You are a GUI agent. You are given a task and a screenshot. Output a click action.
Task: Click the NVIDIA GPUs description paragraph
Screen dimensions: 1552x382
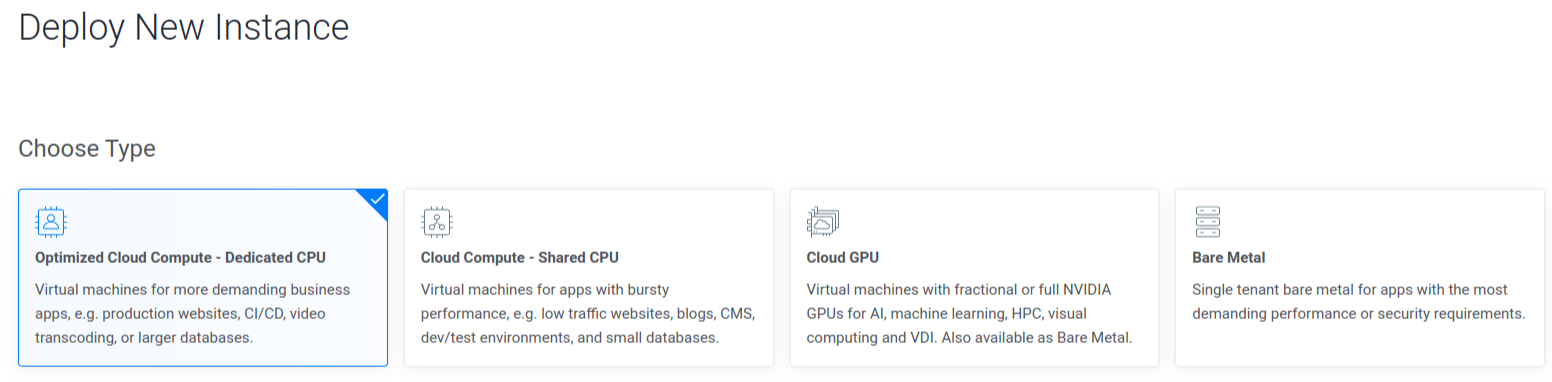969,314
